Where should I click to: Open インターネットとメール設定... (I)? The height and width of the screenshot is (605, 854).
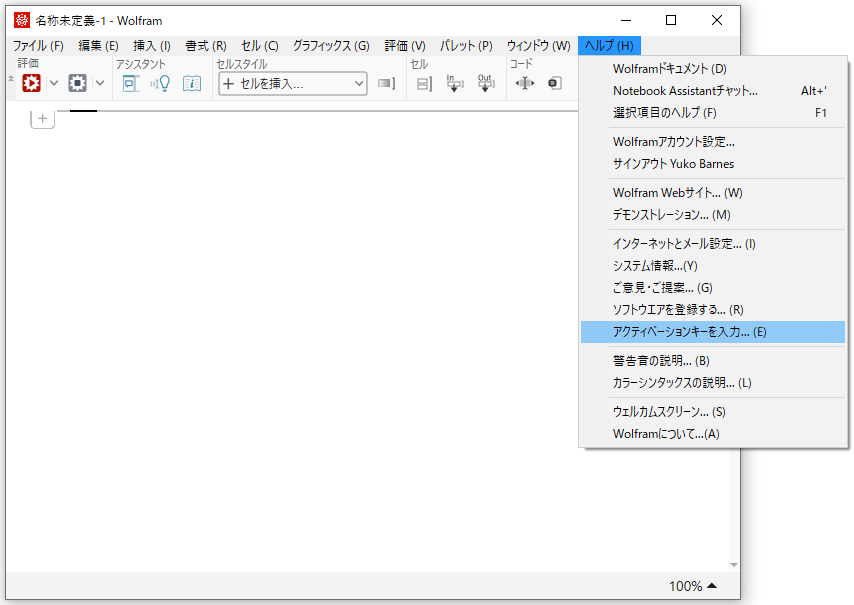(x=713, y=243)
